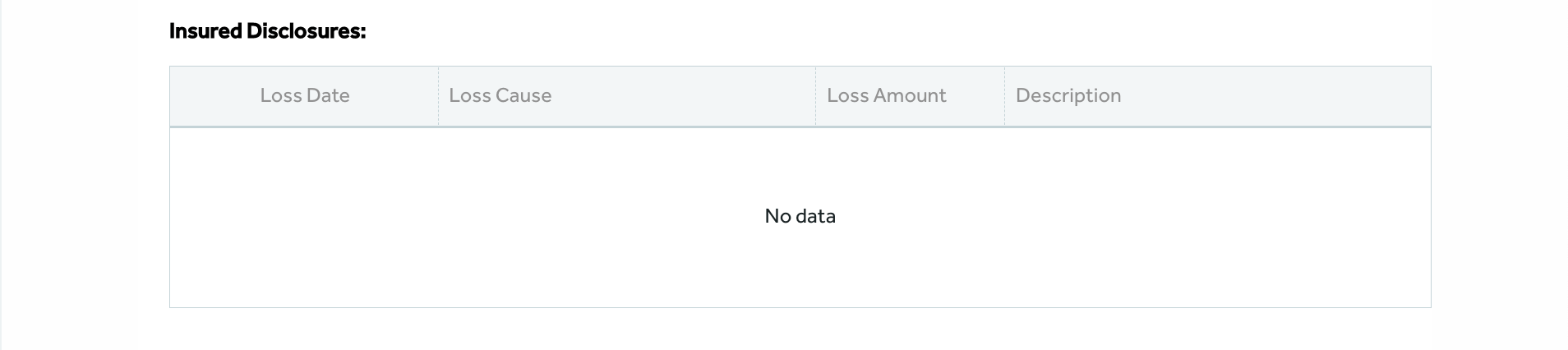Screen dimensions: 1568x350
Task: Click blank header space right of Description
Action: tap(1274, 96)
